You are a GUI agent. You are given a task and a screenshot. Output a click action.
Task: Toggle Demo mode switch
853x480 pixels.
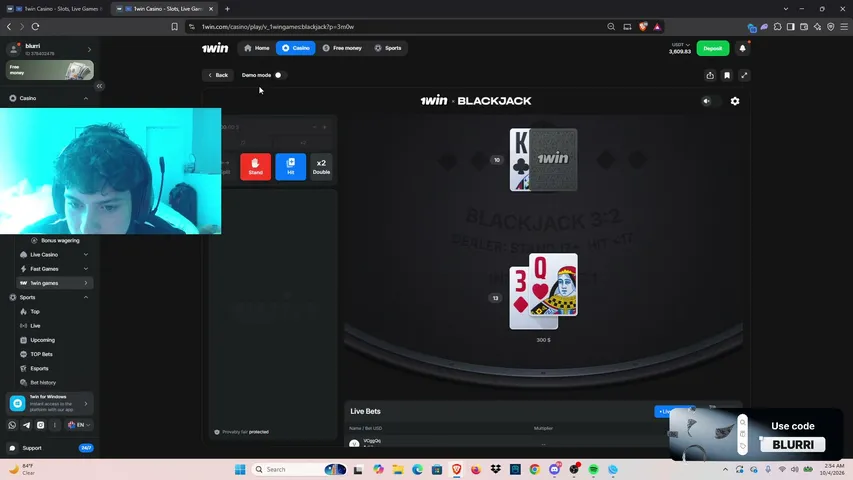click(x=279, y=75)
